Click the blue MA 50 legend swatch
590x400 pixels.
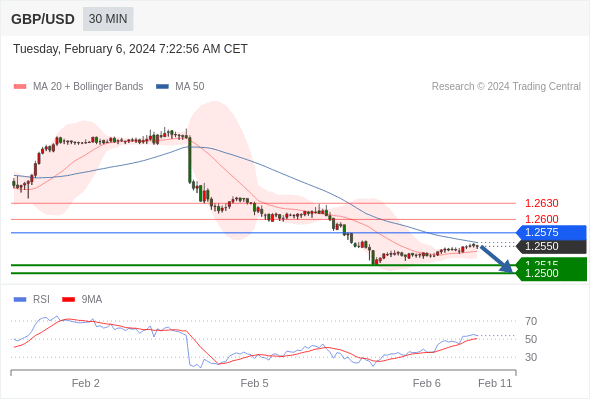162,87
